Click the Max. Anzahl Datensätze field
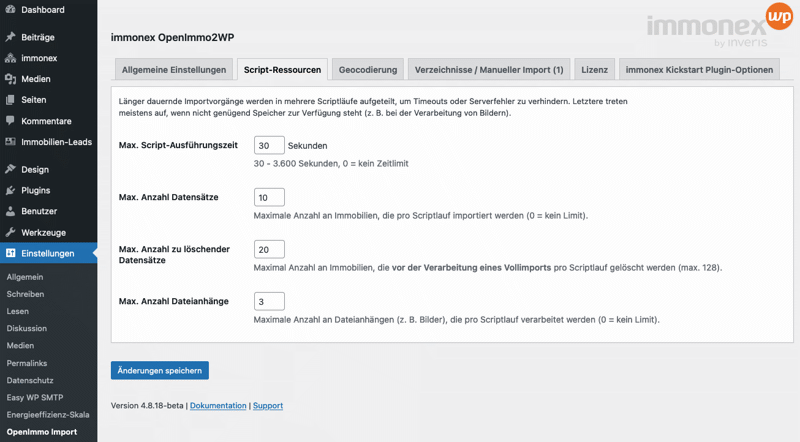 tap(269, 197)
